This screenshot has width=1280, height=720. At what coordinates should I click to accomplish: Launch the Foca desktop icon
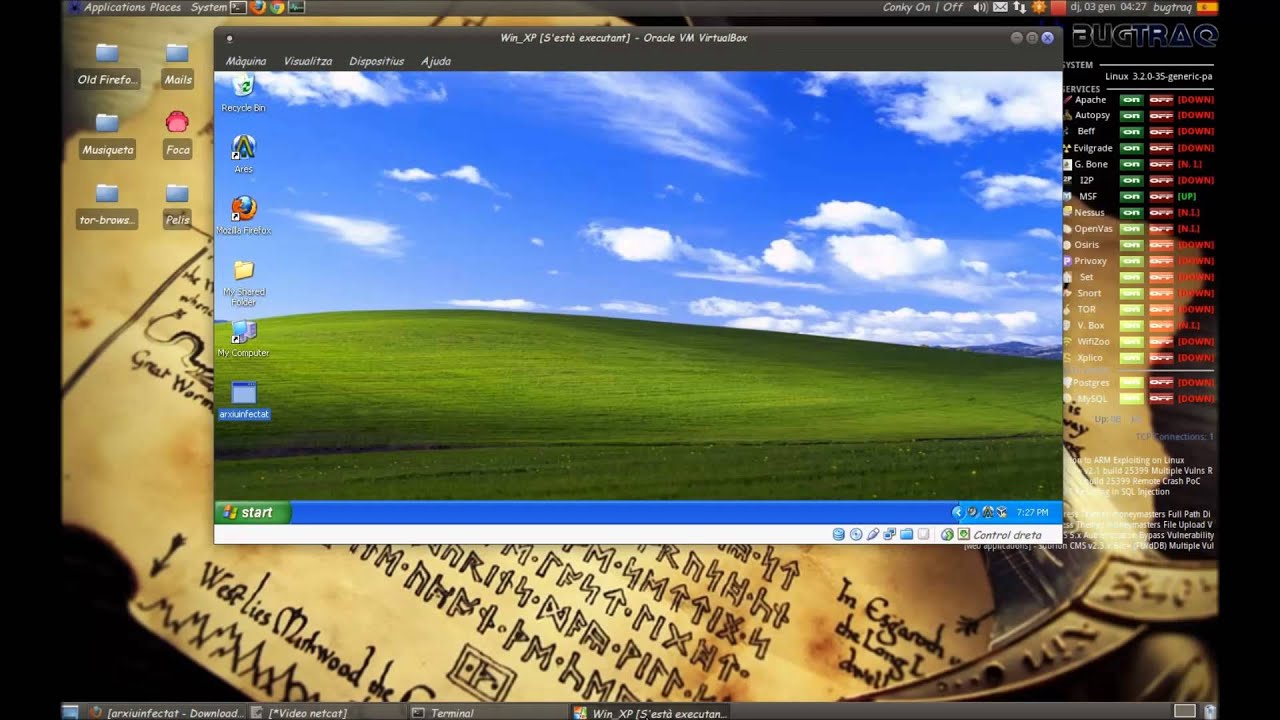[177, 134]
